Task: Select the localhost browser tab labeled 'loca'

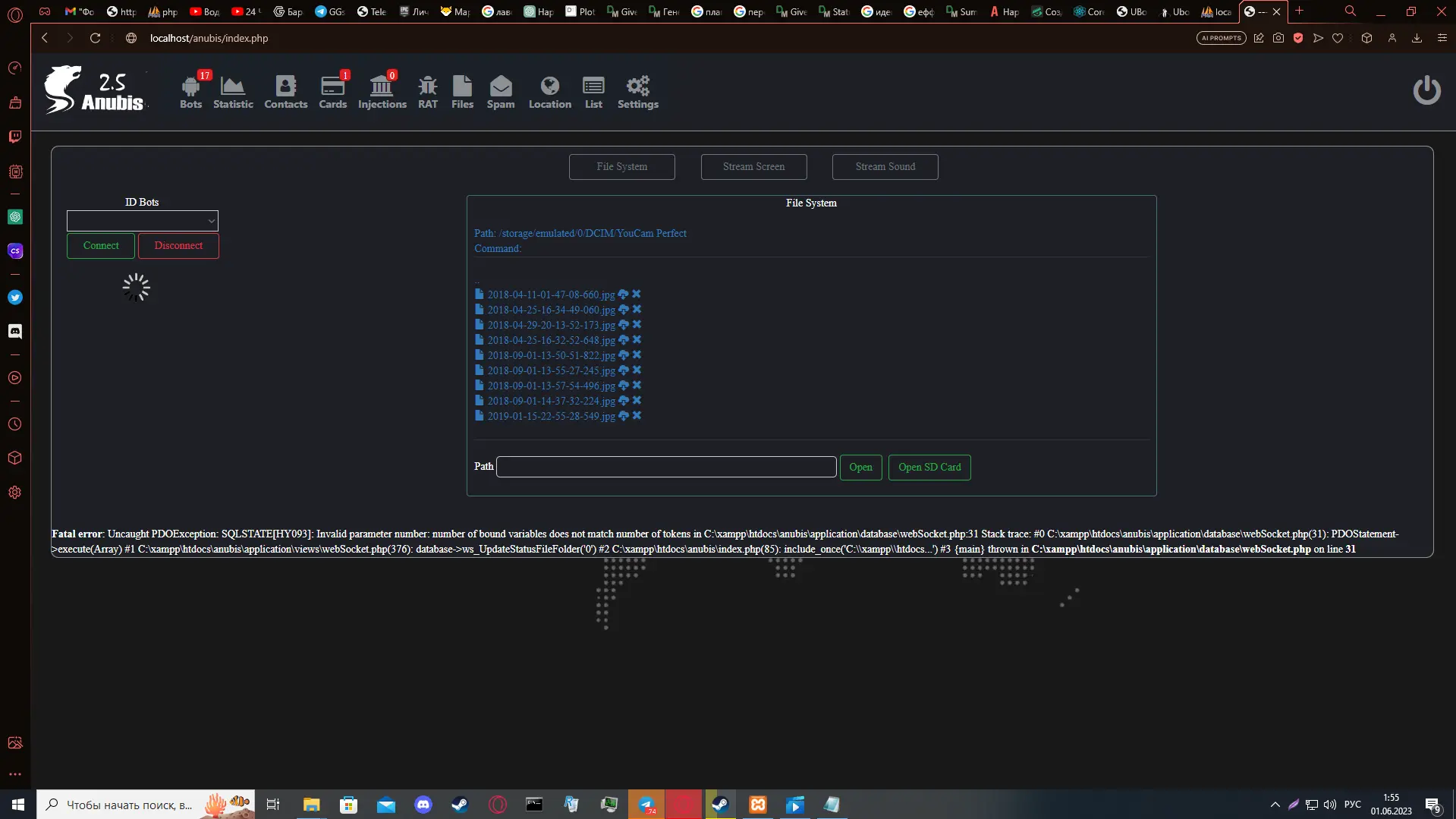Action: (x=1215, y=11)
